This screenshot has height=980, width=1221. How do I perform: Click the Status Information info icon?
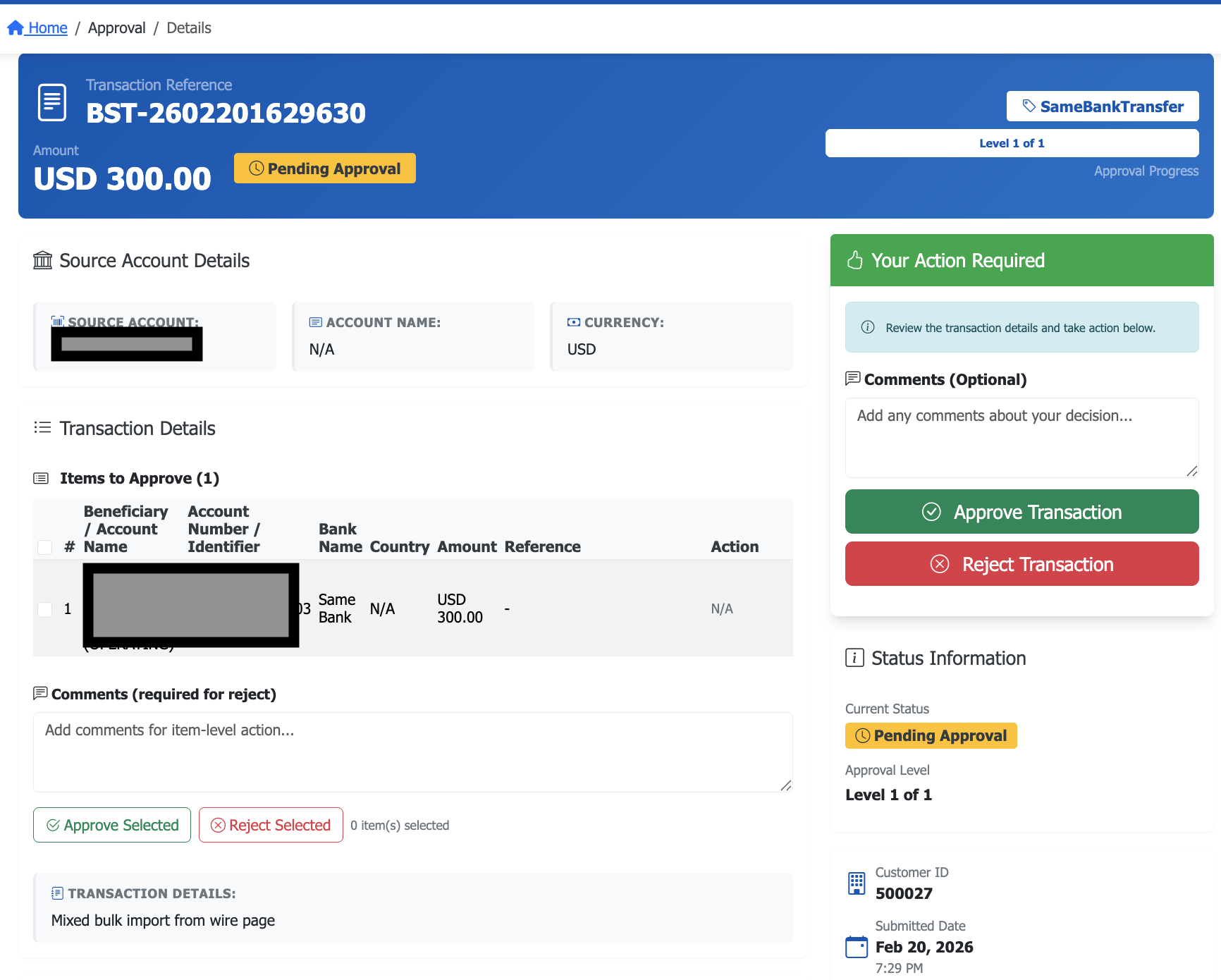click(x=854, y=658)
